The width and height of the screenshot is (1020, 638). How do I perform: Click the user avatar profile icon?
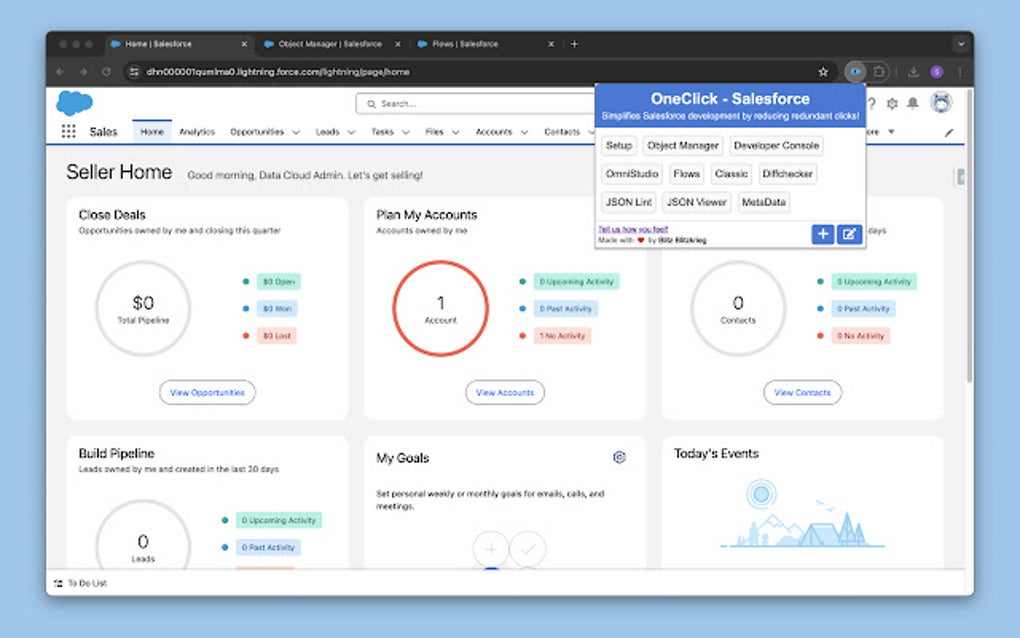tap(940, 103)
